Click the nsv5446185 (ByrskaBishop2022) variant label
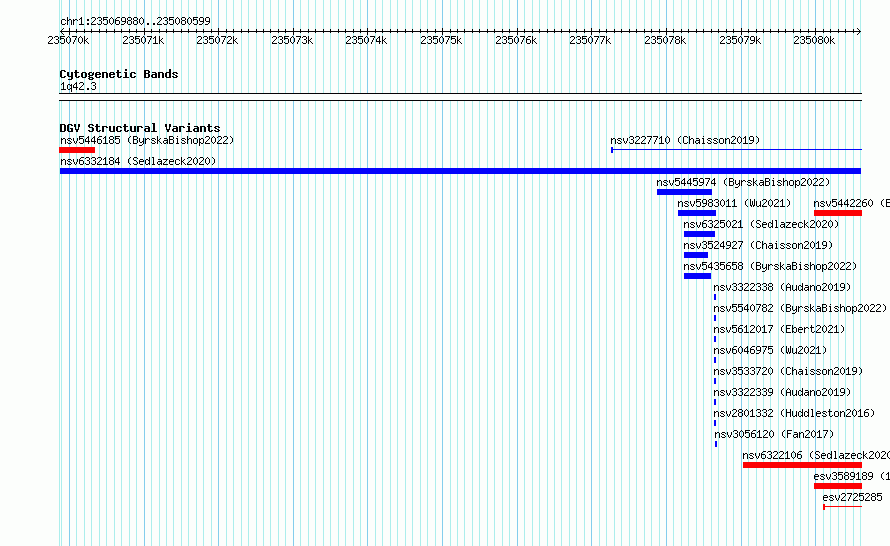Viewport: 890px width, 546px height. pyautogui.click(x=147, y=140)
